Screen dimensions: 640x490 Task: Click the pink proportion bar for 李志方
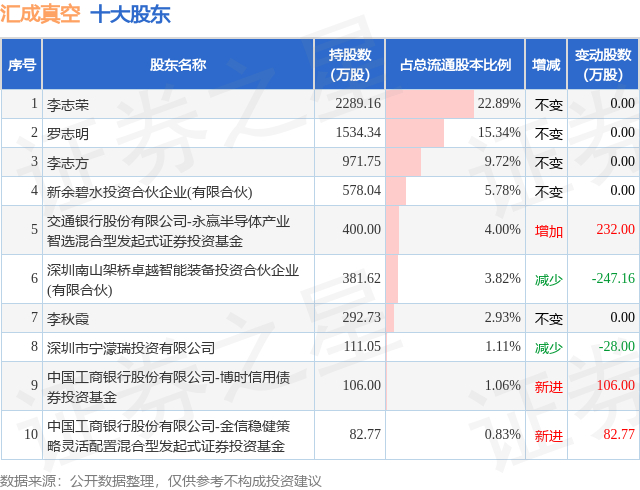tap(404, 162)
